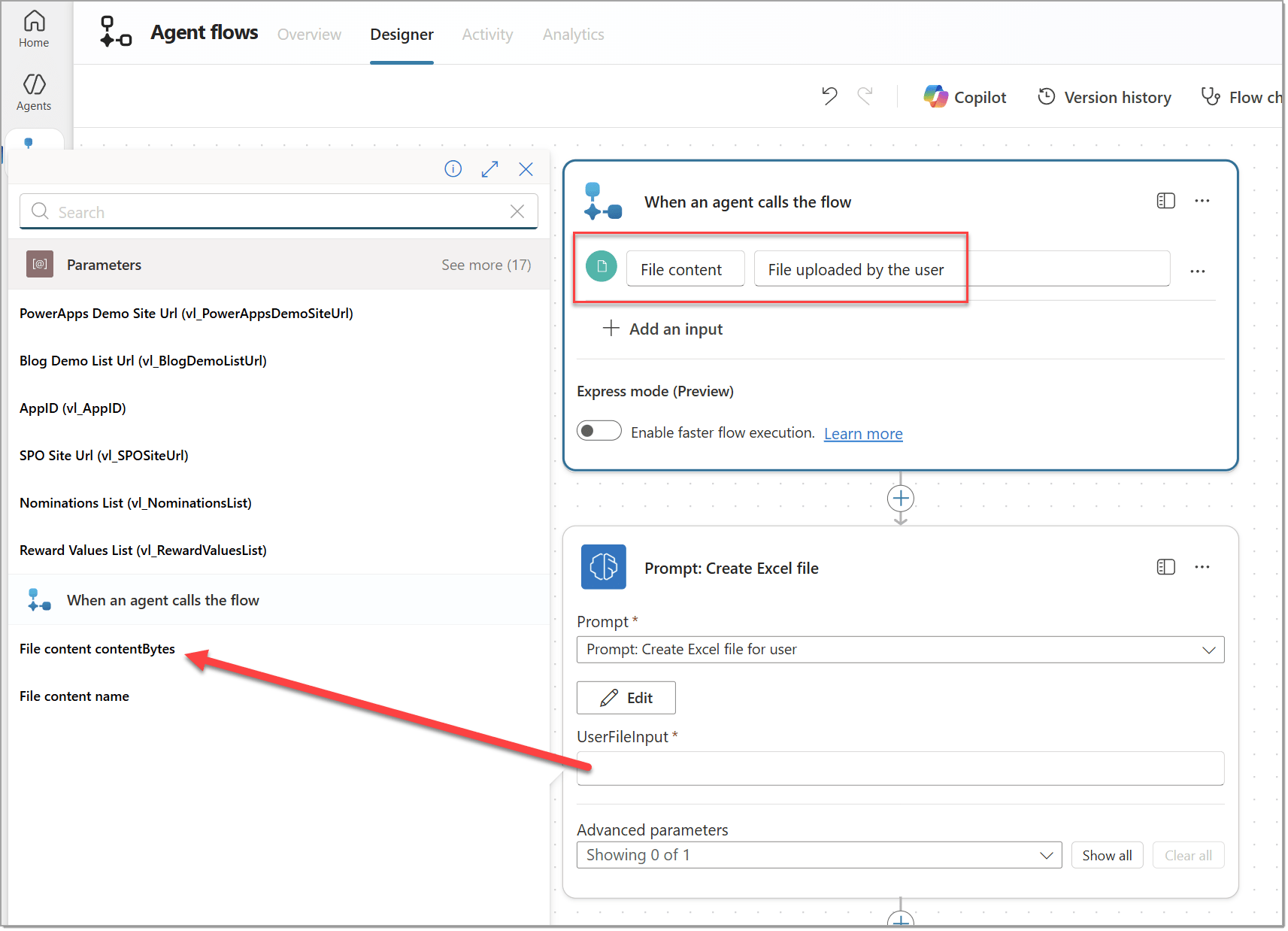1288x931 pixels.
Task: Close the dynamic content panel
Action: tap(526, 168)
